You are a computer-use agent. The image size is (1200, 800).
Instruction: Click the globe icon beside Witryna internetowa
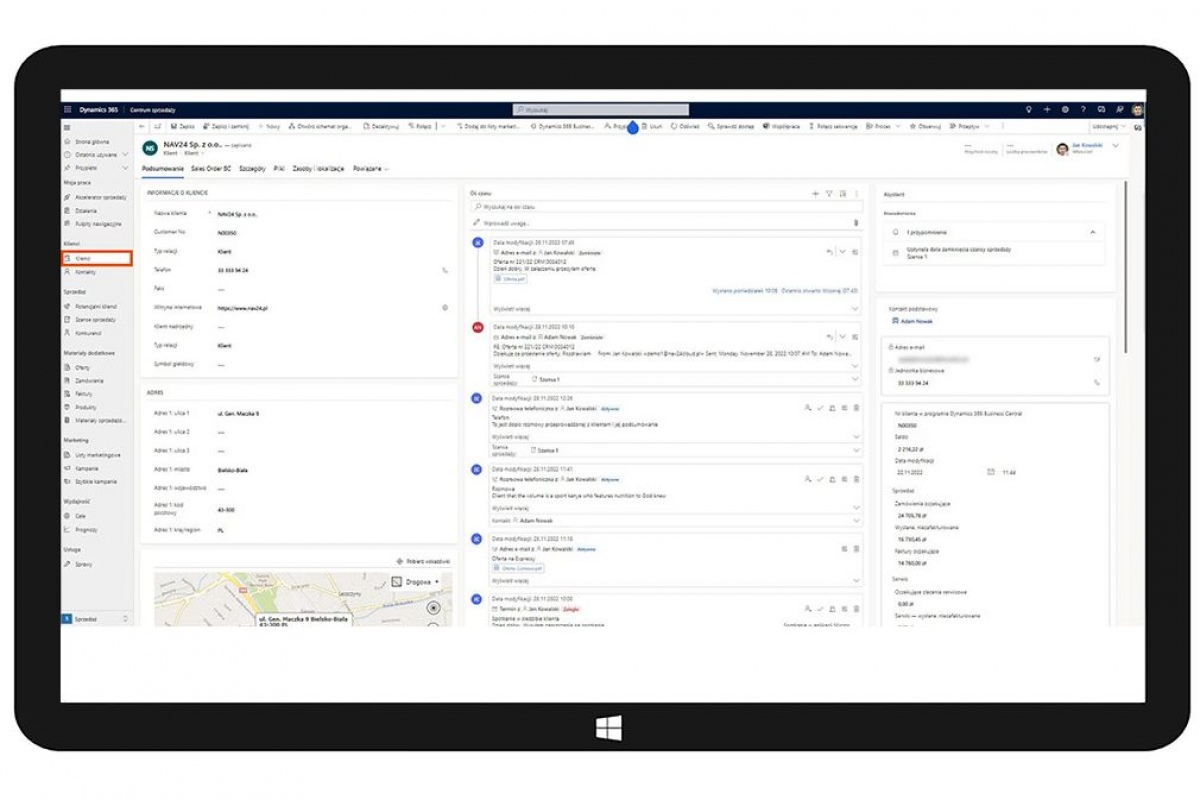coord(445,308)
